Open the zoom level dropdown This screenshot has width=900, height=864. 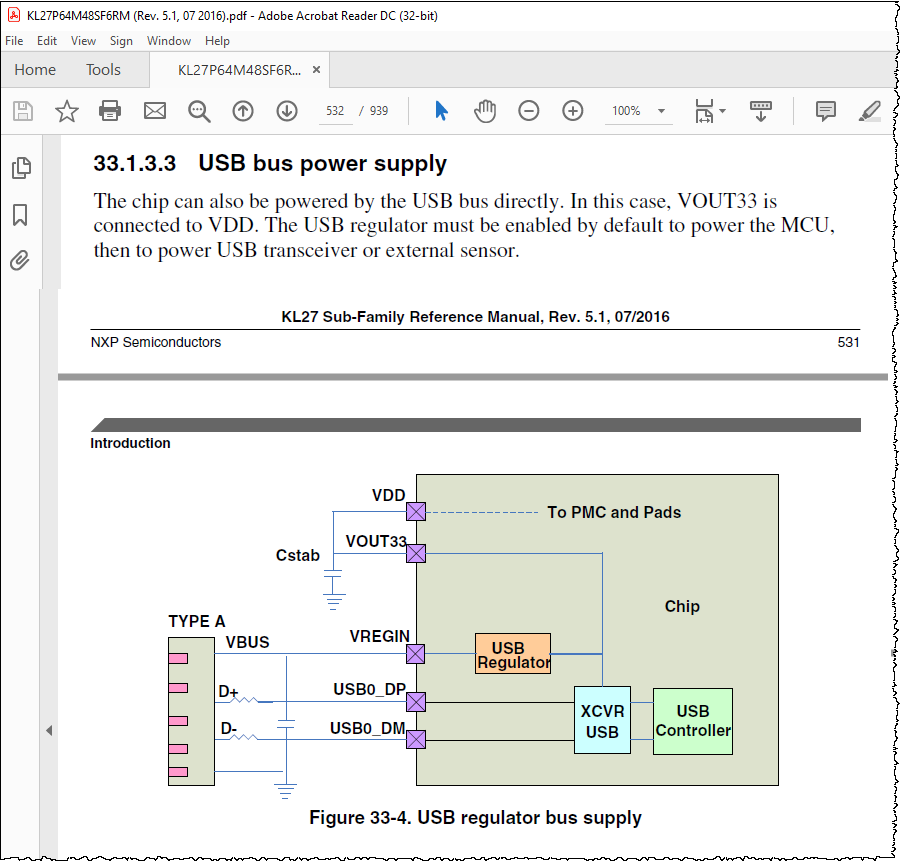[x=659, y=111]
